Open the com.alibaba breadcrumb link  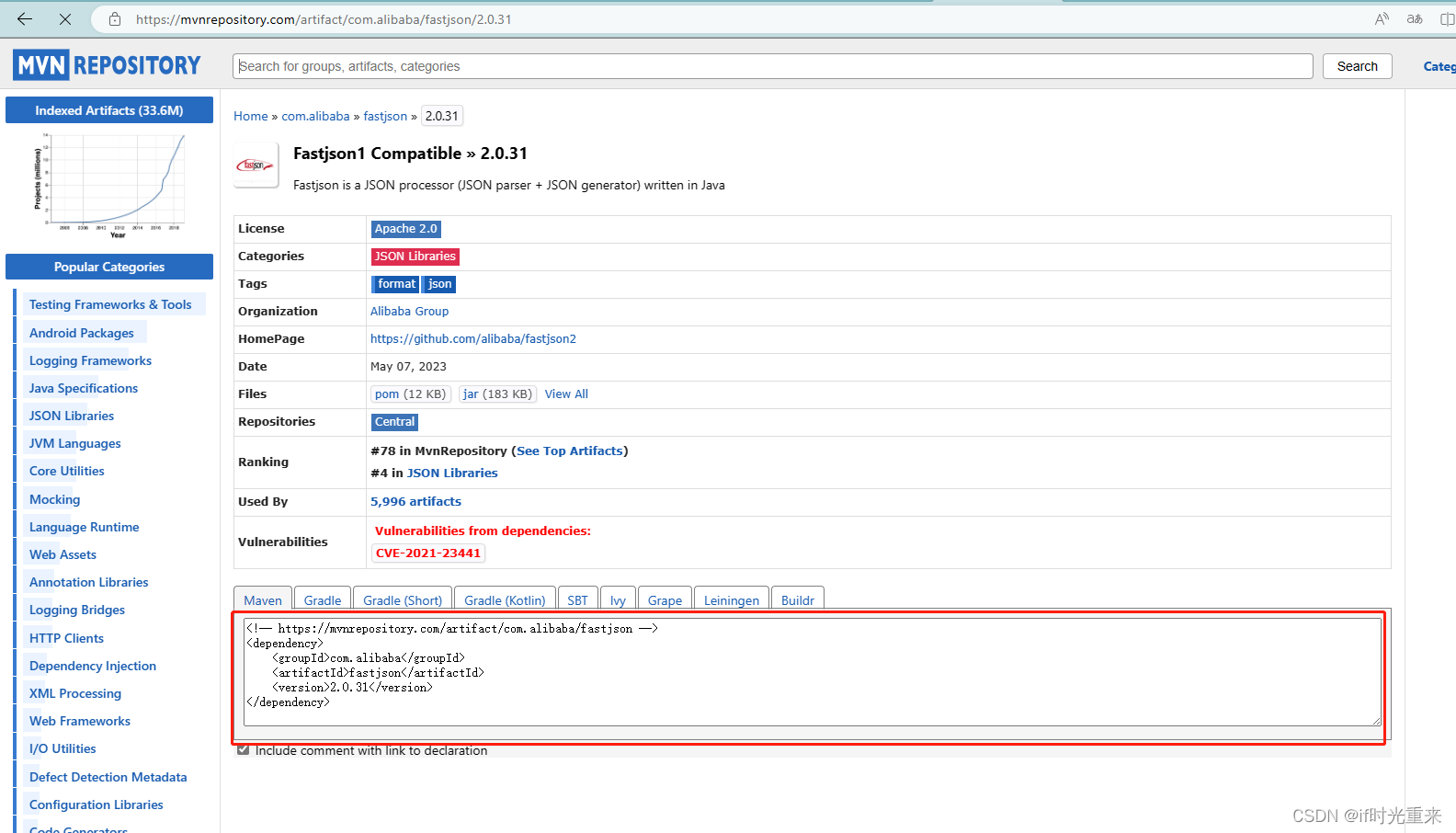pos(315,116)
